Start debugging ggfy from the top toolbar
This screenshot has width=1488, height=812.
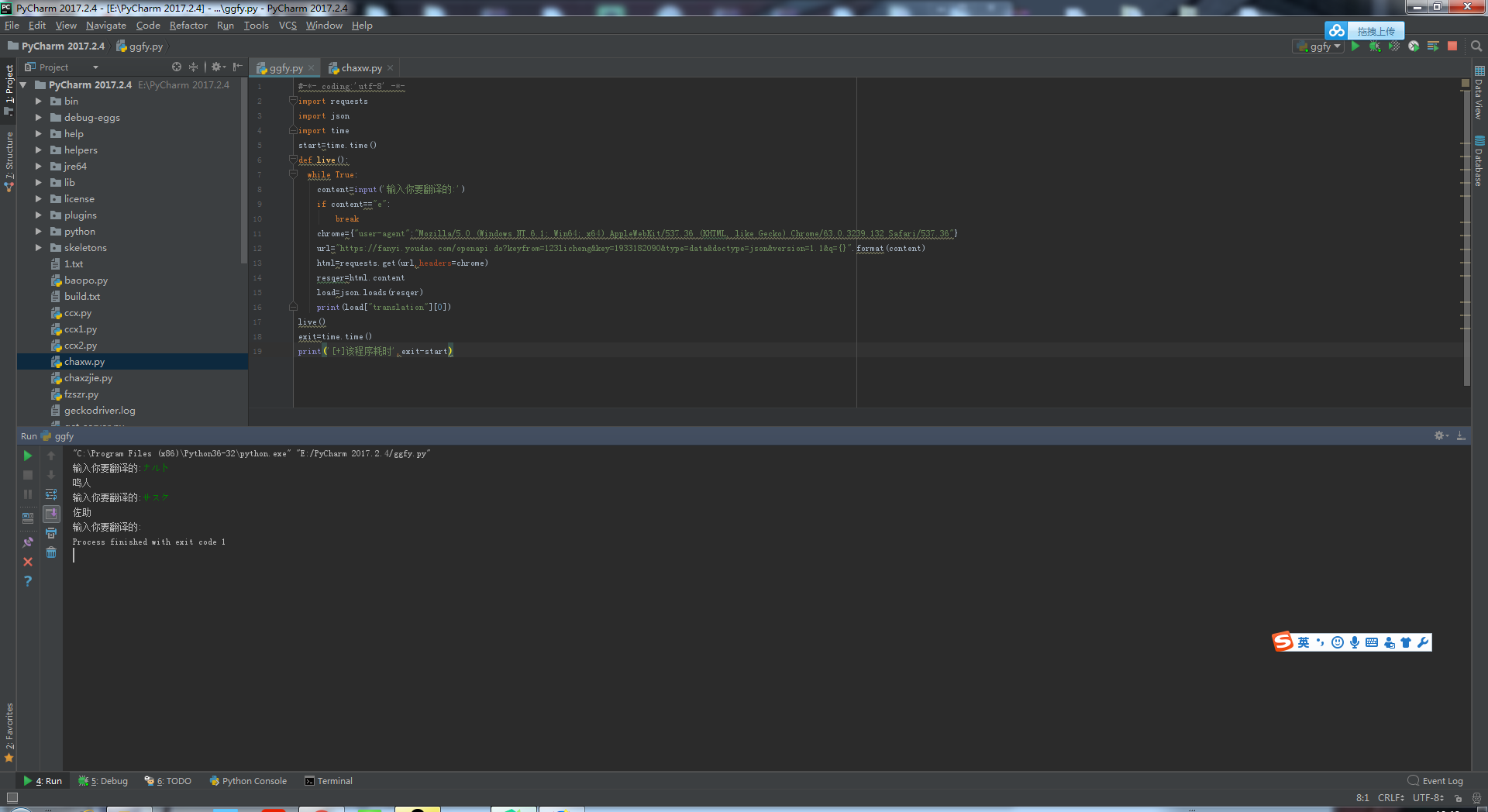[1375, 46]
